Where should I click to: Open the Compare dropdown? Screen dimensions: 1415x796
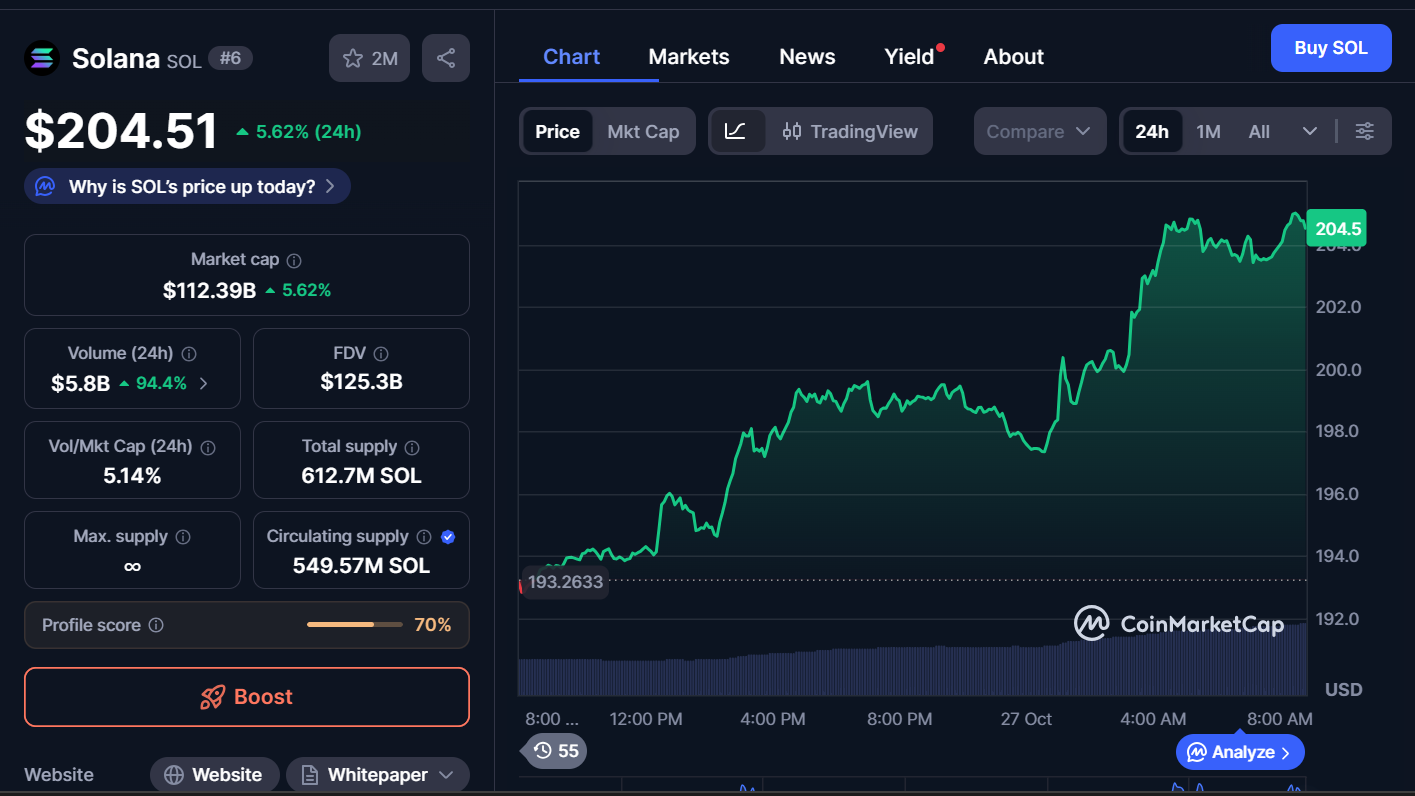[1039, 131]
